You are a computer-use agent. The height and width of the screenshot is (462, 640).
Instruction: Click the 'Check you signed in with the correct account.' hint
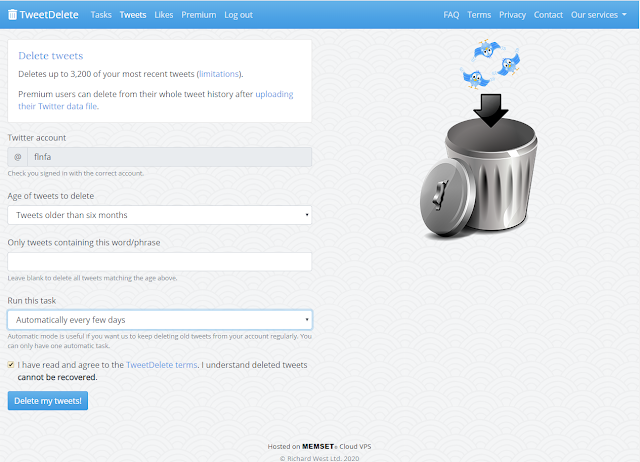76,173
